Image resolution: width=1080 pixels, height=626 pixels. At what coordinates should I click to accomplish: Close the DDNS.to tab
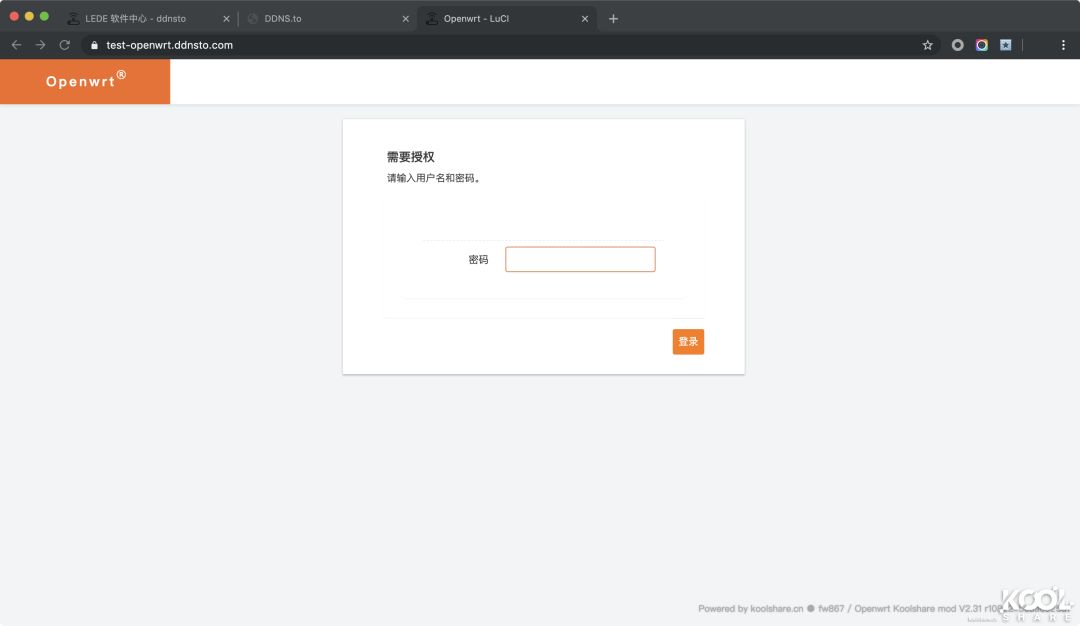(x=405, y=18)
